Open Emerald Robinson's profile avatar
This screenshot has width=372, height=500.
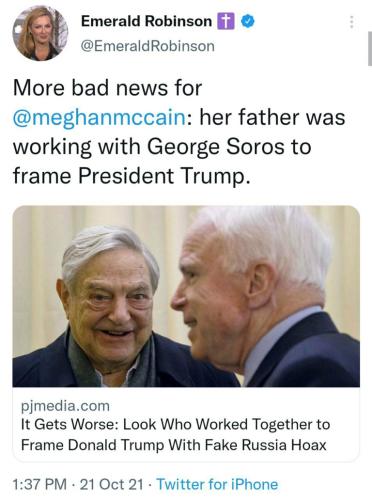pyautogui.click(x=40, y=33)
